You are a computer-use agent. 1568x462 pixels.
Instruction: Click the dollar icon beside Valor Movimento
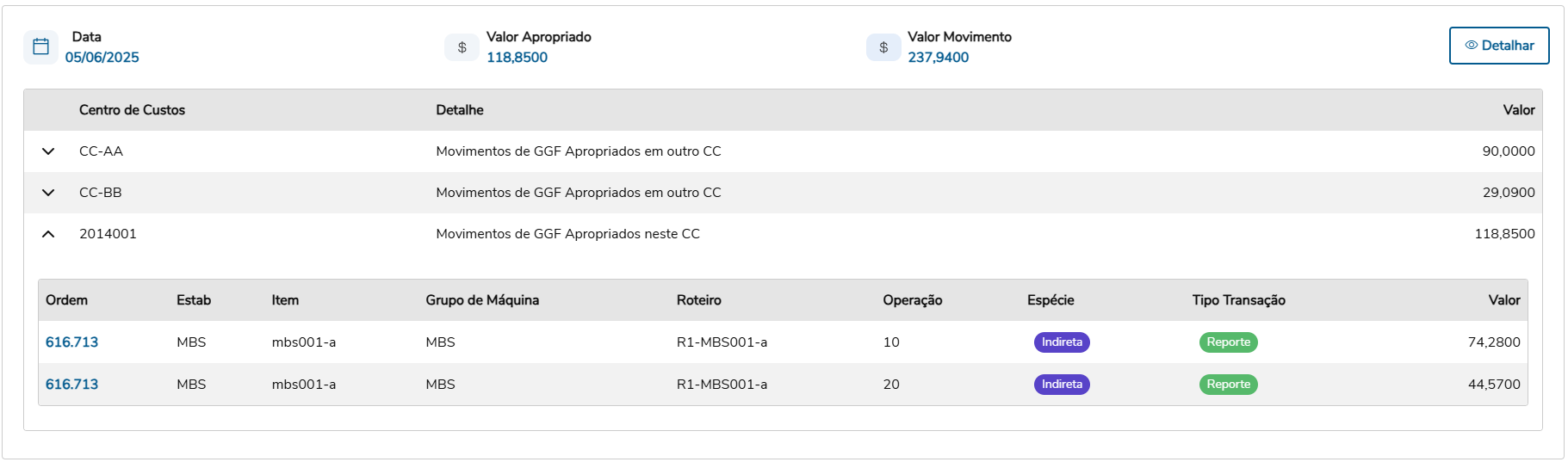(883, 47)
